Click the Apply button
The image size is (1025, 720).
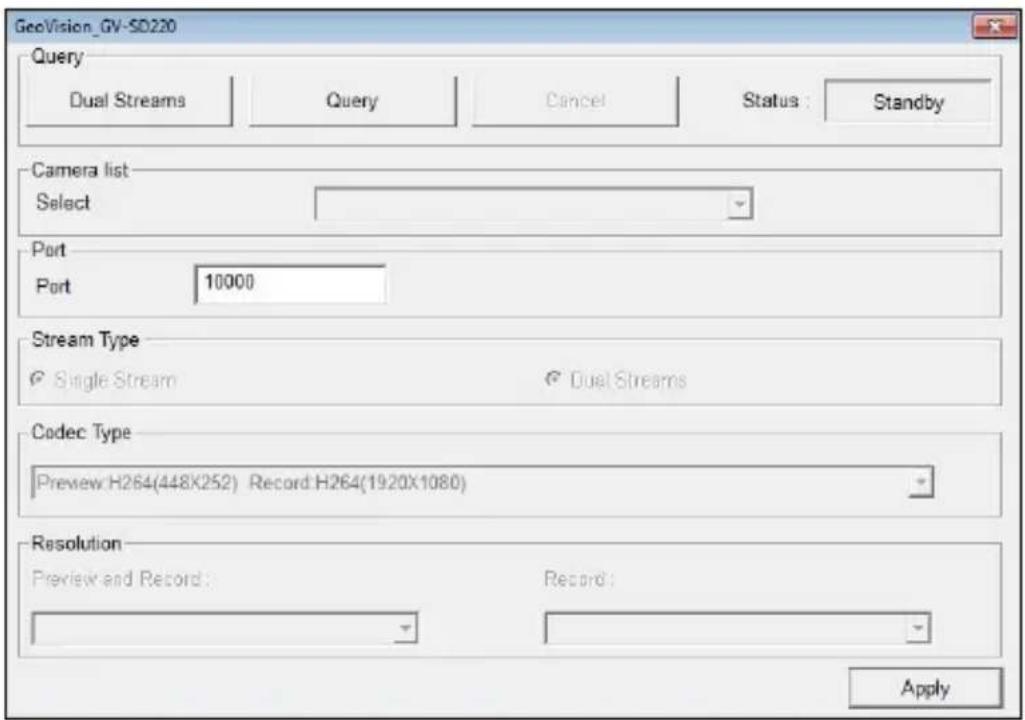pos(925,688)
